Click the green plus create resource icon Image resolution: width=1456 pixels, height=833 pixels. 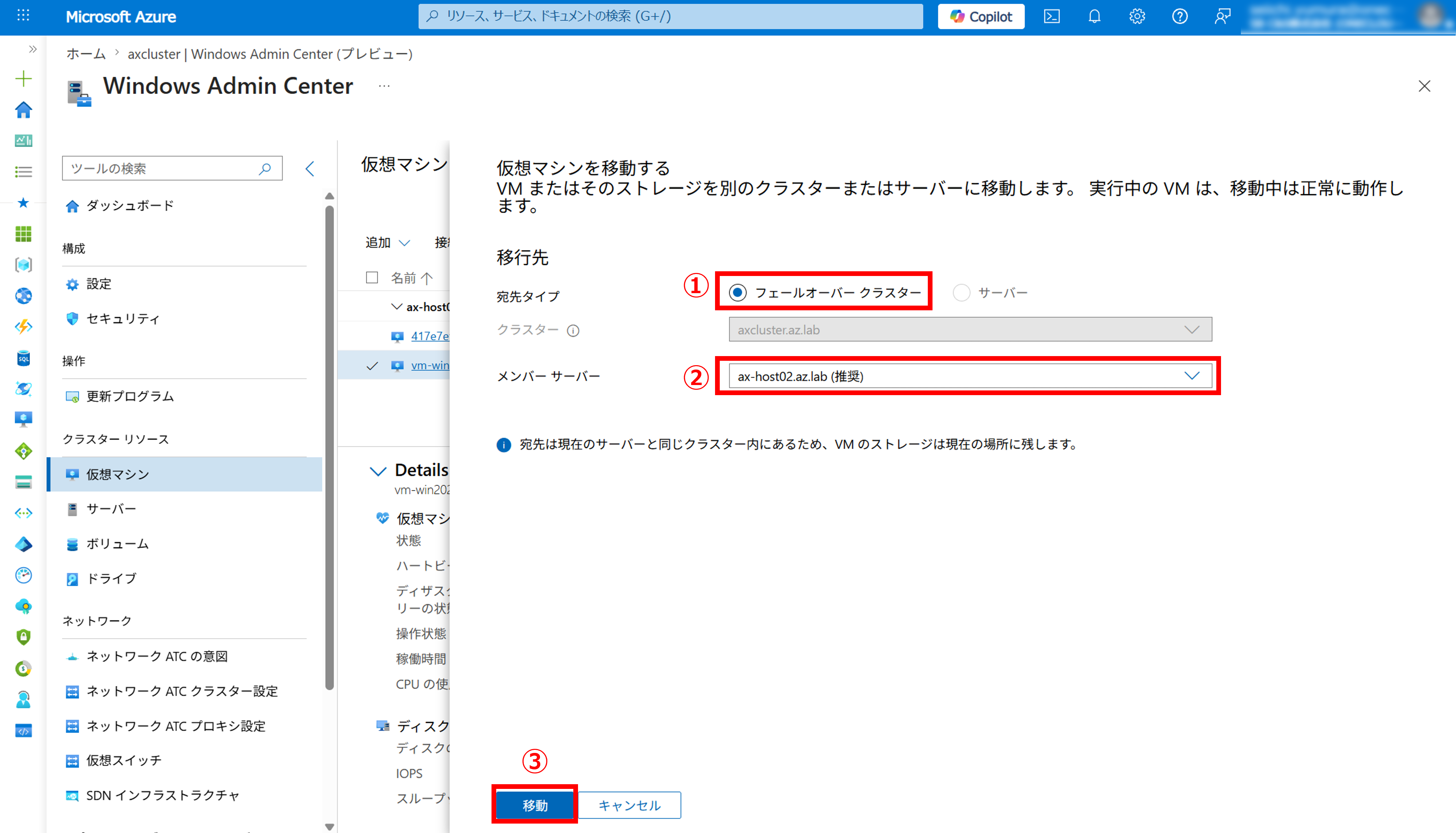coord(24,78)
